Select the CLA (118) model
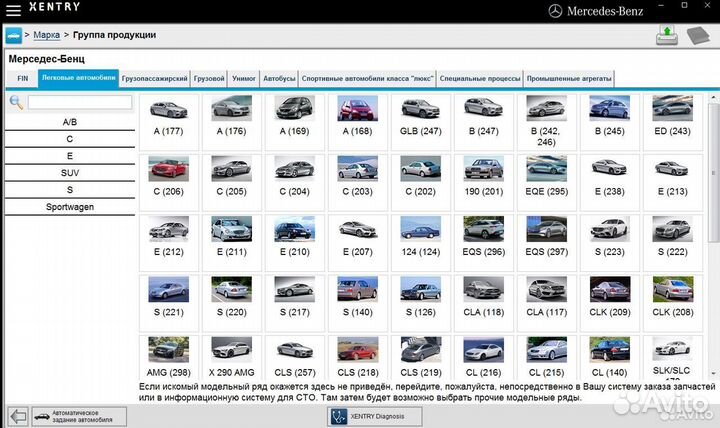This screenshot has height=428, width=720. (x=484, y=303)
